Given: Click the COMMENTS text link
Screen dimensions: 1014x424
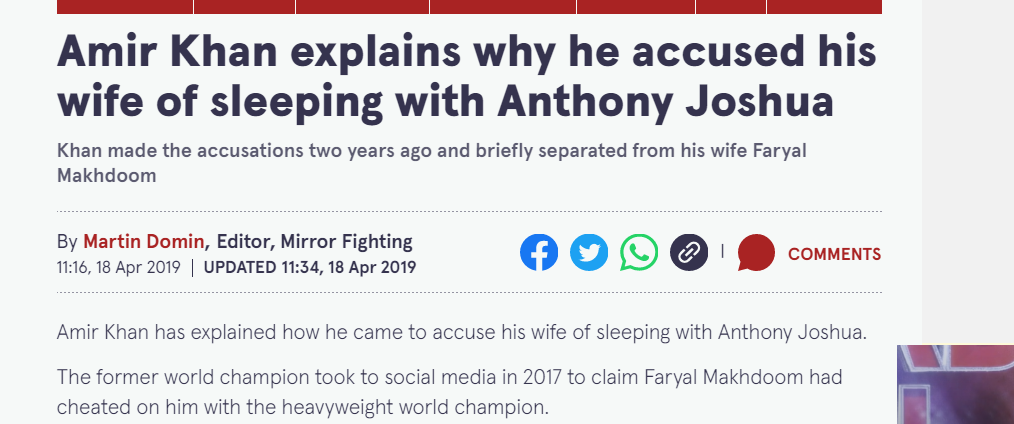Looking at the screenshot, I should pyautogui.click(x=834, y=254).
